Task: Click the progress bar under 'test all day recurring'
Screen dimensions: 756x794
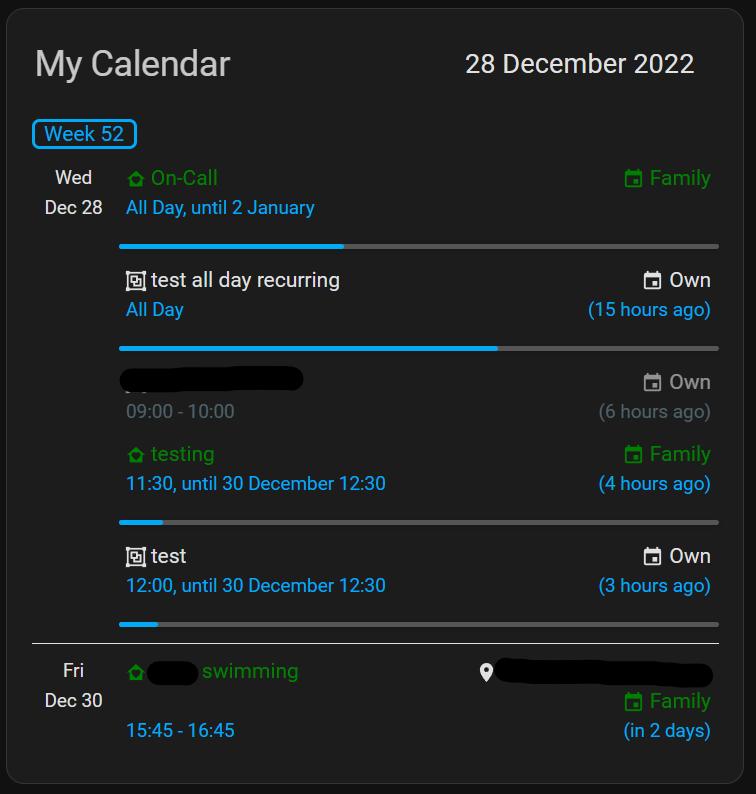Action: [x=418, y=348]
